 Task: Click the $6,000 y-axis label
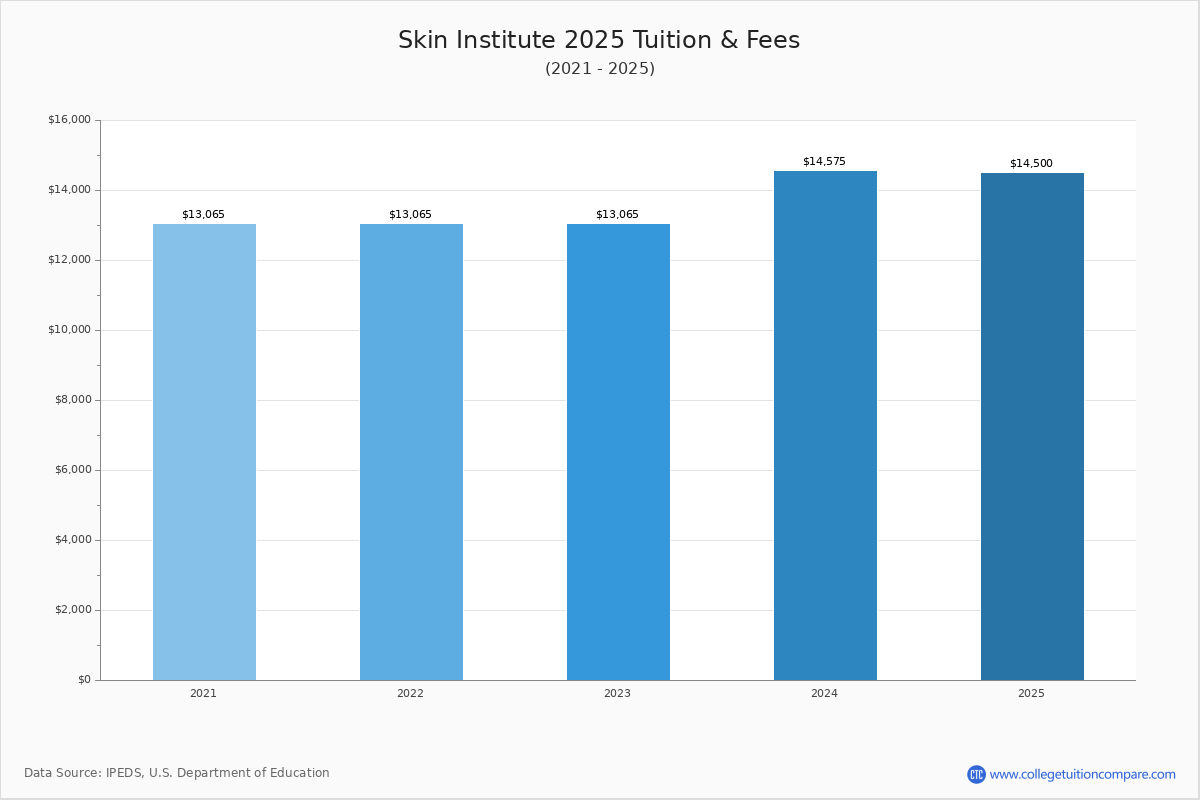[72, 470]
